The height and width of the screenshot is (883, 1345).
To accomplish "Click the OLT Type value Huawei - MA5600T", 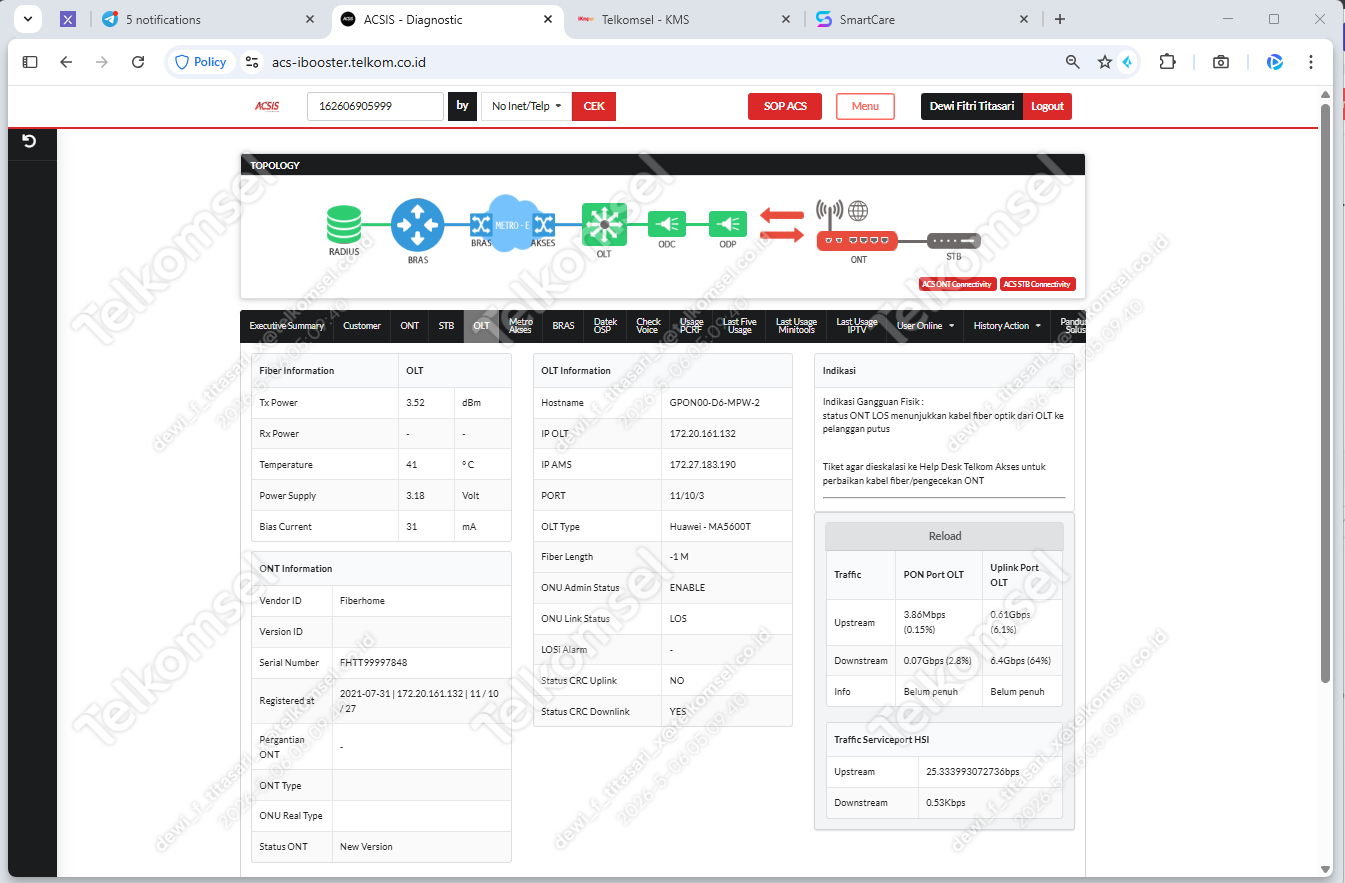I will tap(710, 527).
